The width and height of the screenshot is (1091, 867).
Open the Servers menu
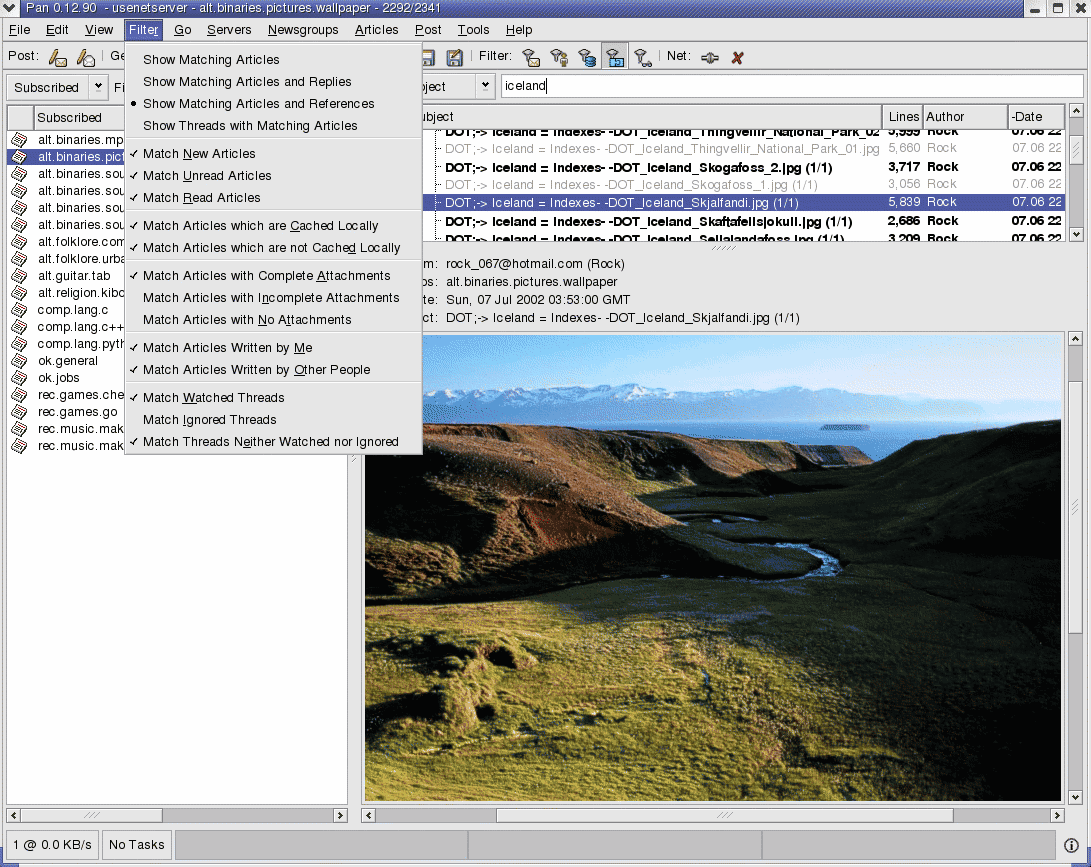tap(229, 30)
